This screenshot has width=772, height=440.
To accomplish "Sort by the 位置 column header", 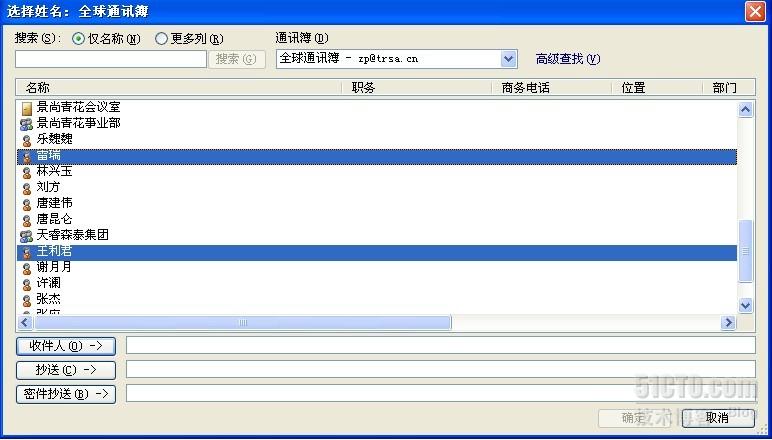I will point(657,88).
